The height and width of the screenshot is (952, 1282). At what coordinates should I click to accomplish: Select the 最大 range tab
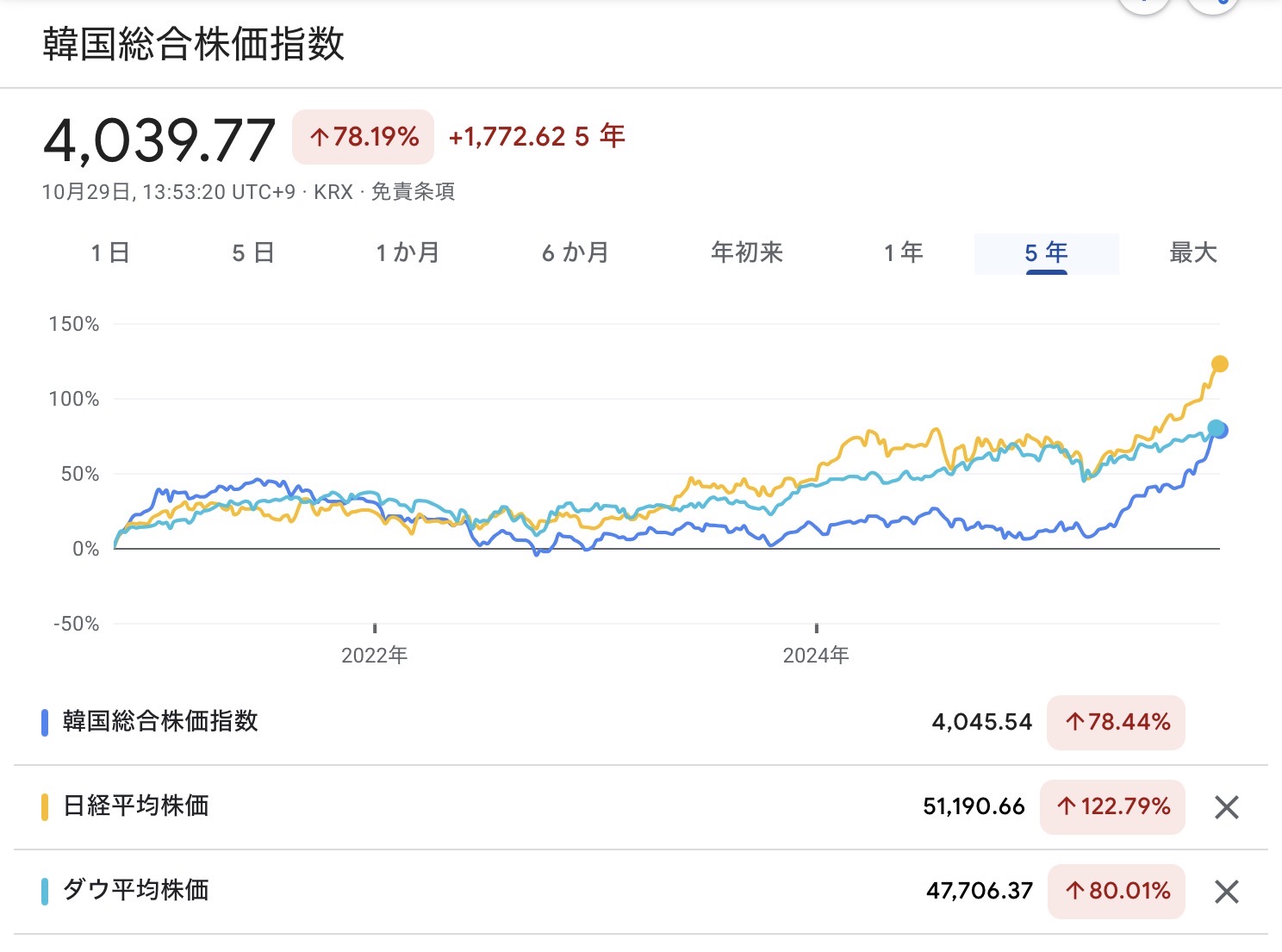coord(1192,253)
